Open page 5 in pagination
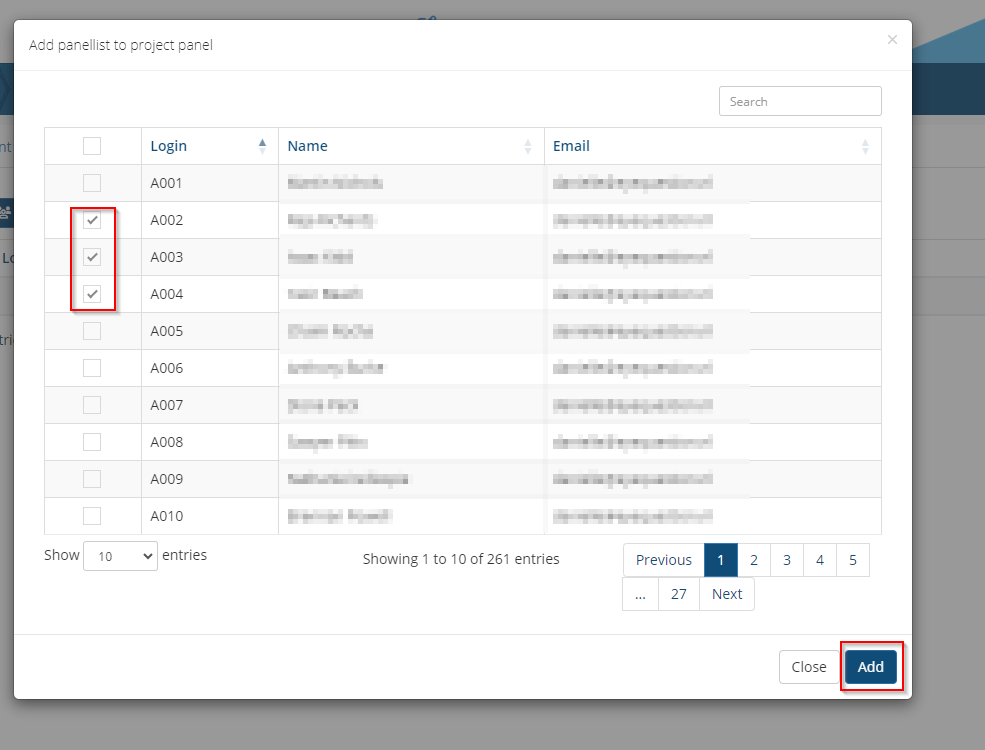This screenshot has width=985, height=750. point(853,560)
